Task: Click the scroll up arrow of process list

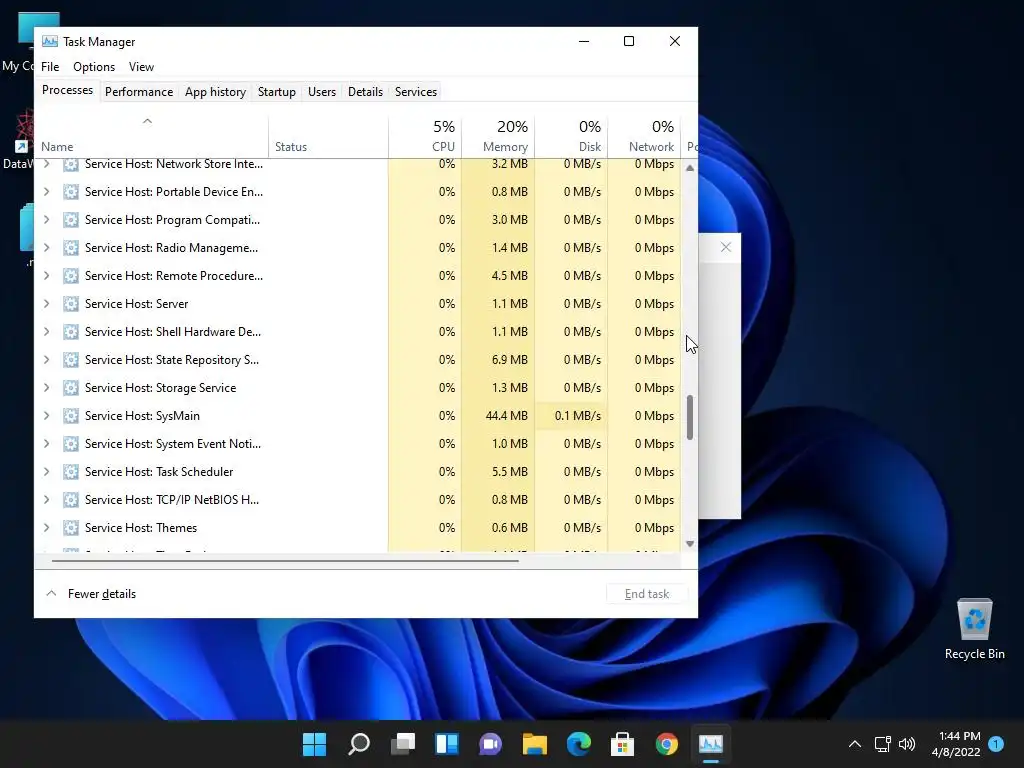Action: click(x=690, y=168)
